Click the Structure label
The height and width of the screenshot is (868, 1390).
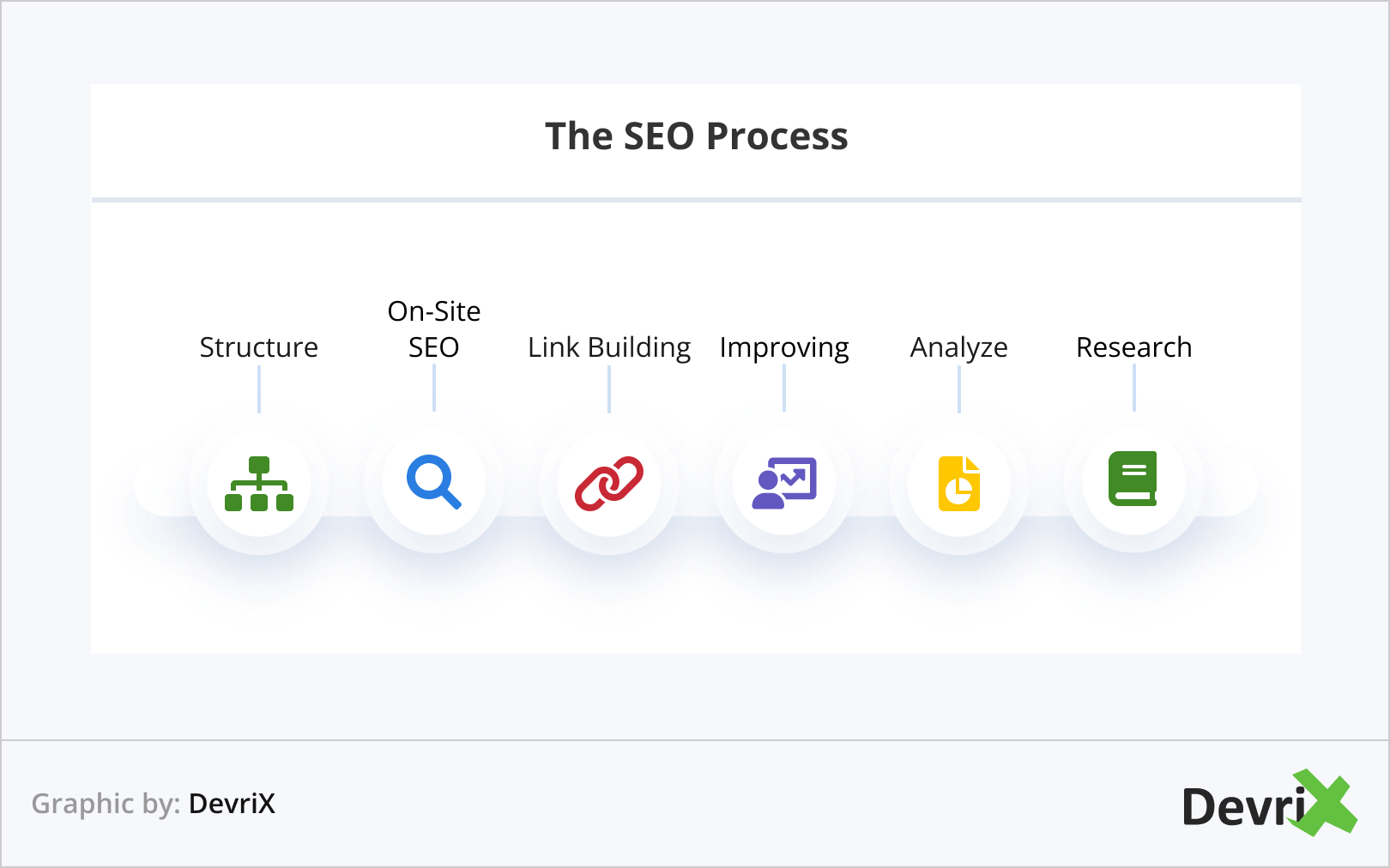point(259,347)
